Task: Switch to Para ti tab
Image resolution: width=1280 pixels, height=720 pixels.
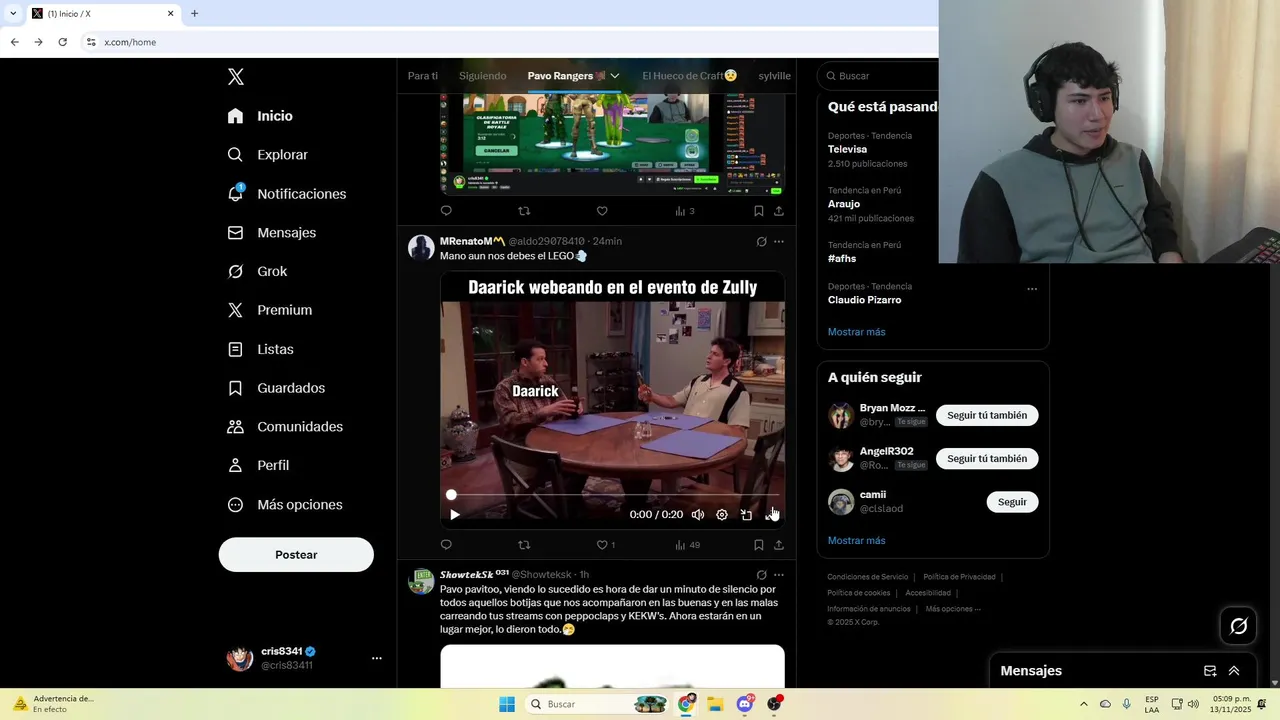Action: [422, 76]
